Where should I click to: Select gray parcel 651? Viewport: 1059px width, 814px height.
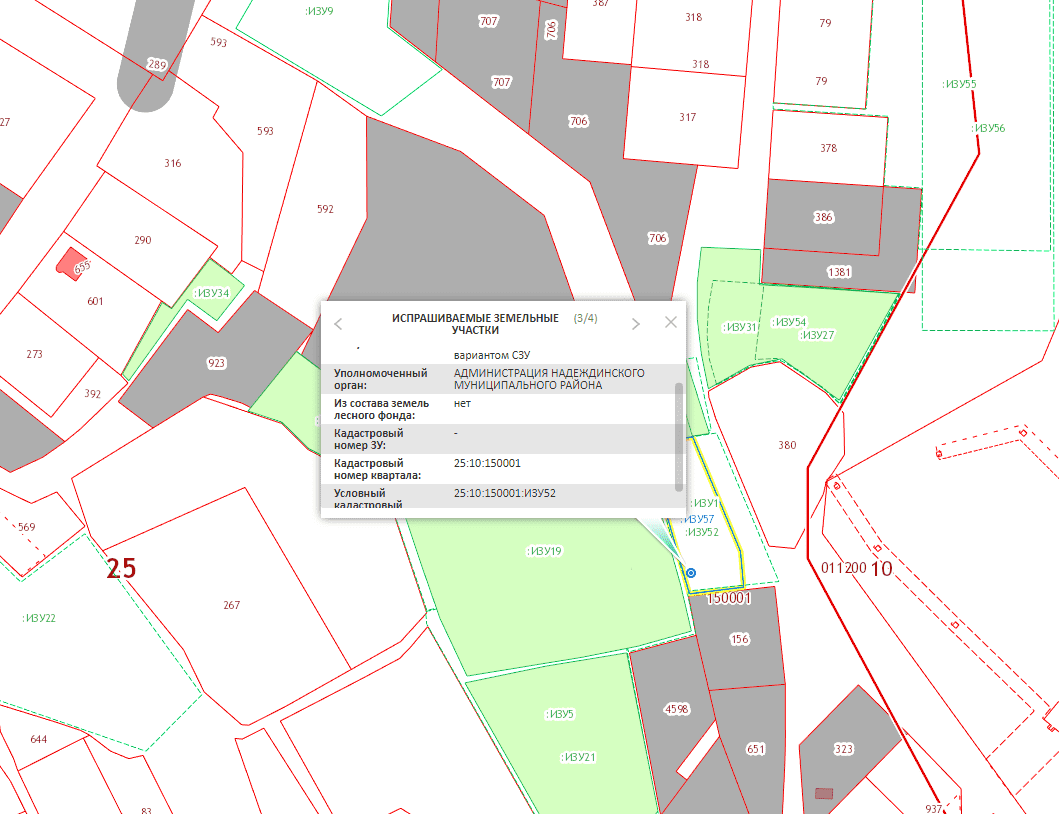755,749
